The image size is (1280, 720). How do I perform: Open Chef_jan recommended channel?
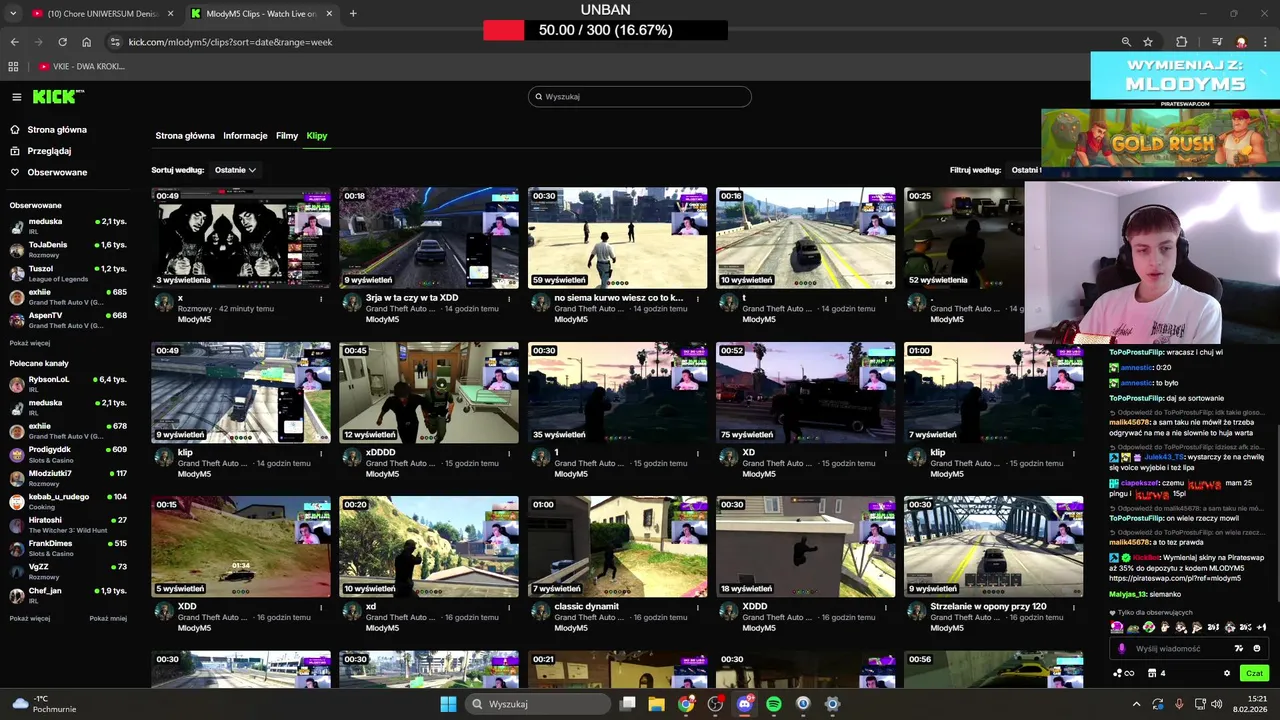point(68,595)
